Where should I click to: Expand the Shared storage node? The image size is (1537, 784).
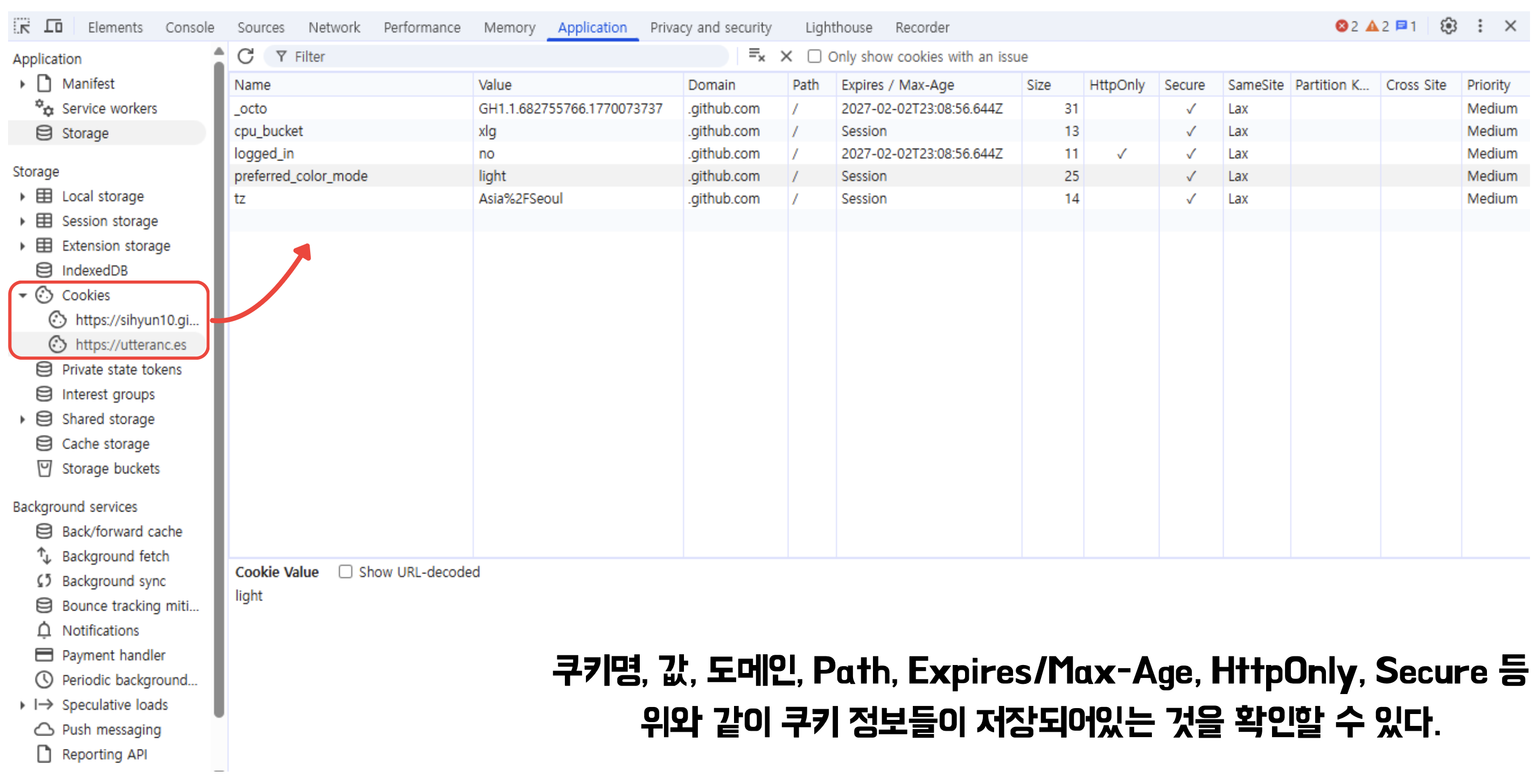(23, 419)
